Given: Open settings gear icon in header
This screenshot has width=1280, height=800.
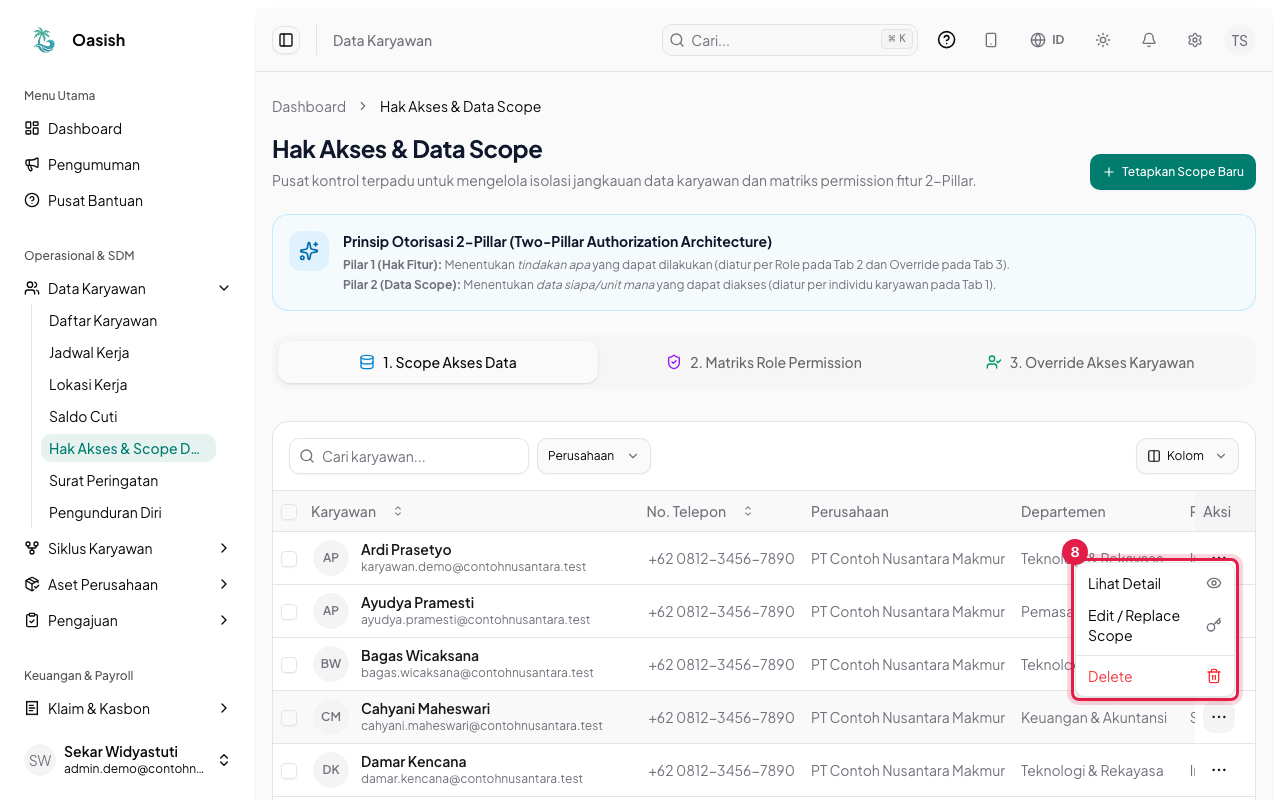Looking at the screenshot, I should point(1194,40).
